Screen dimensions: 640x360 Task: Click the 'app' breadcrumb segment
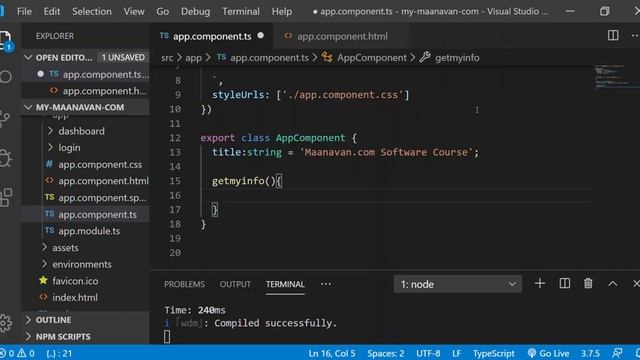[193, 58]
